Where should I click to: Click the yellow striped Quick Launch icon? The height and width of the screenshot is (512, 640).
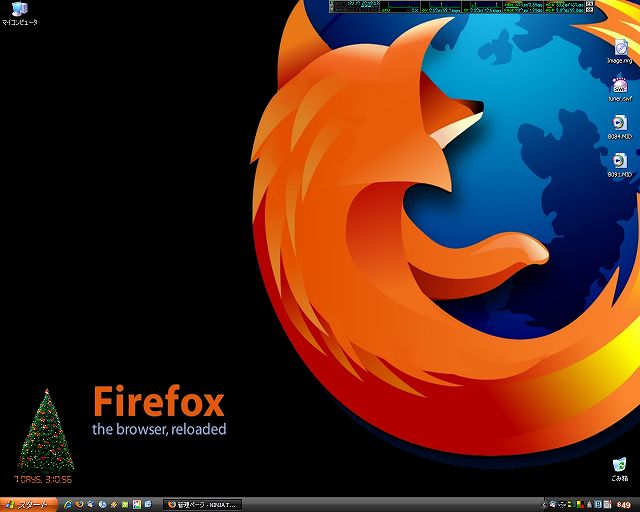pyautogui.click(x=114, y=505)
